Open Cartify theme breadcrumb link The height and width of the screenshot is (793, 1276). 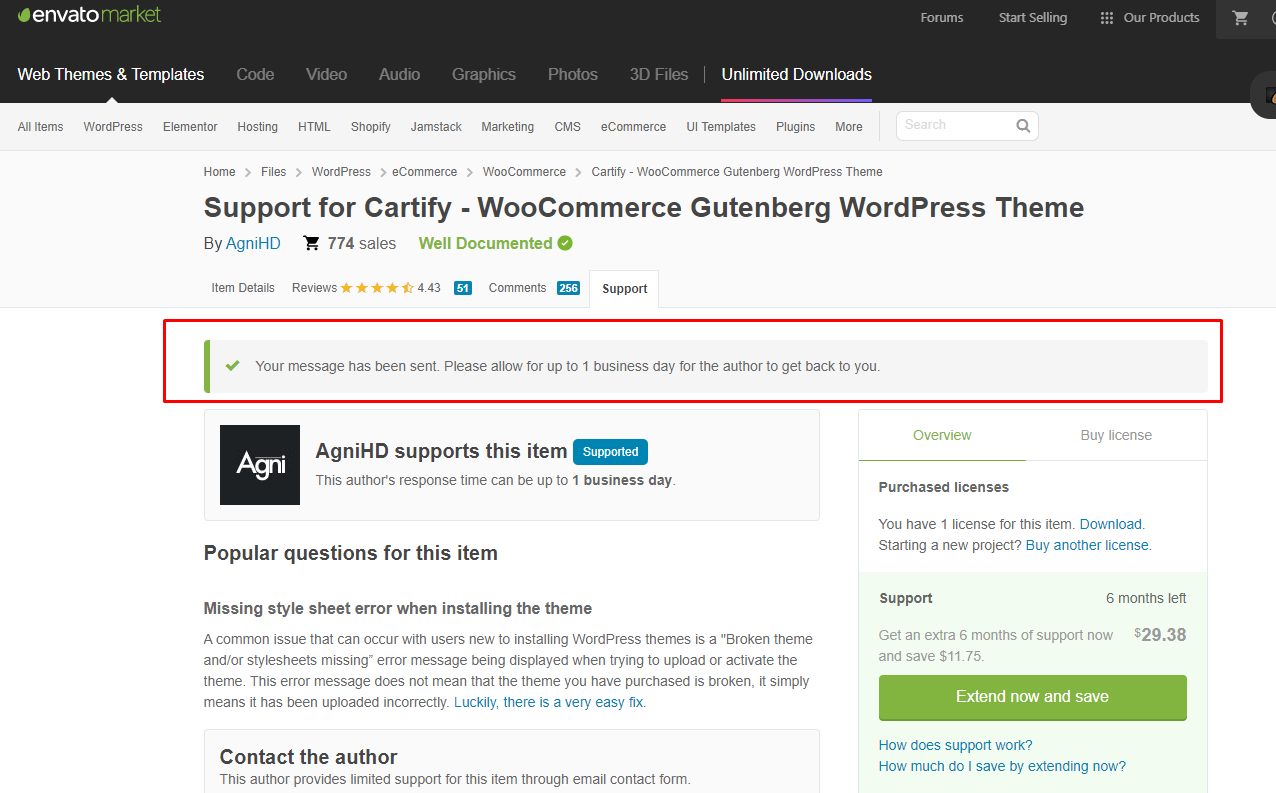click(x=737, y=172)
